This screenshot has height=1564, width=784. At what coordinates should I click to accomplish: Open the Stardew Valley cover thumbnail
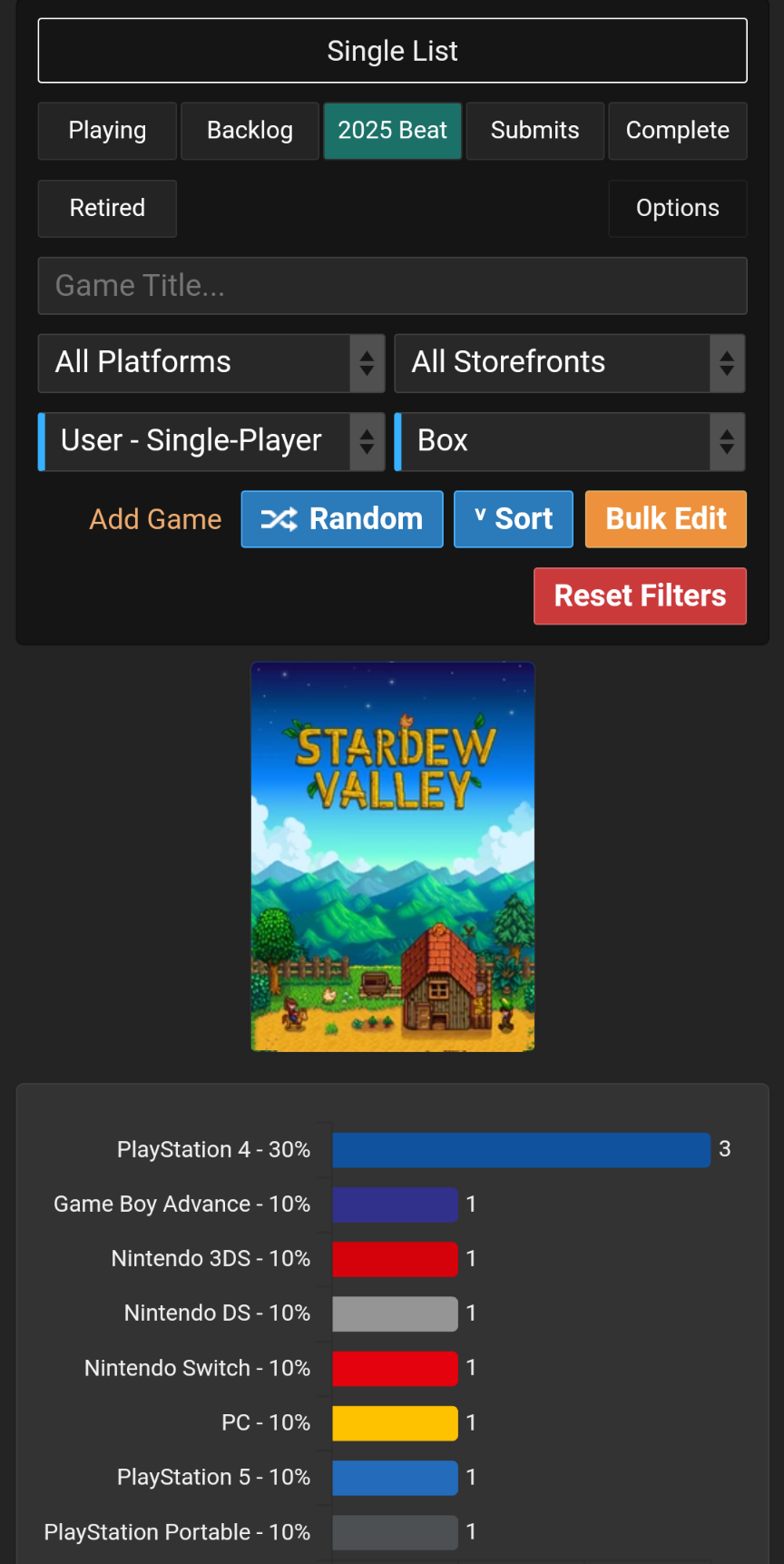[x=393, y=857]
